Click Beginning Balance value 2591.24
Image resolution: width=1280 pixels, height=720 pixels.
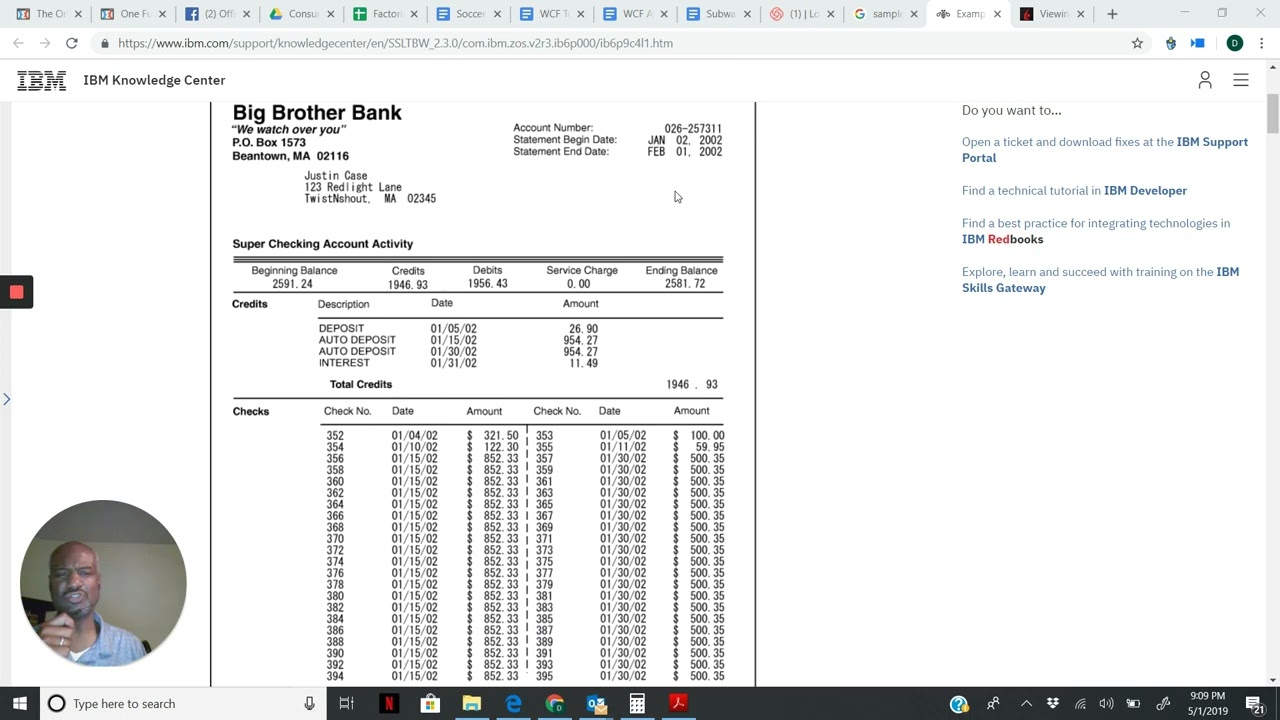point(292,284)
